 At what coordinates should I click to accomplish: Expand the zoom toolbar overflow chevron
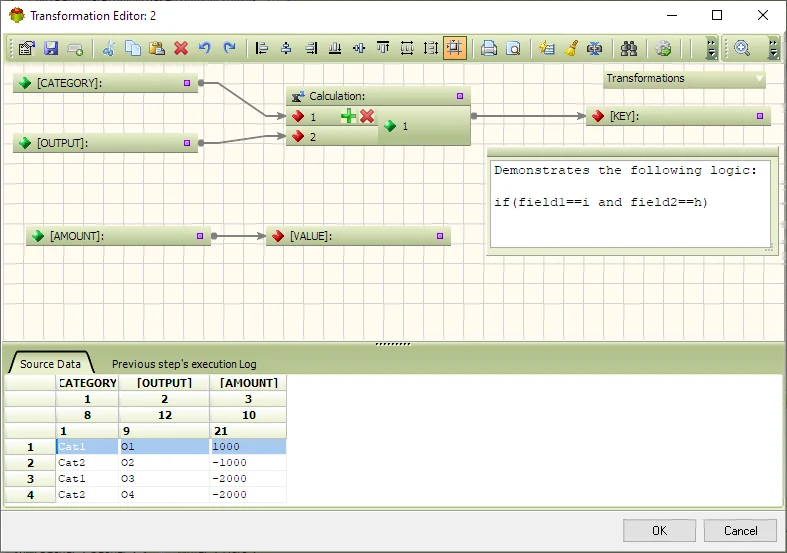(x=773, y=48)
